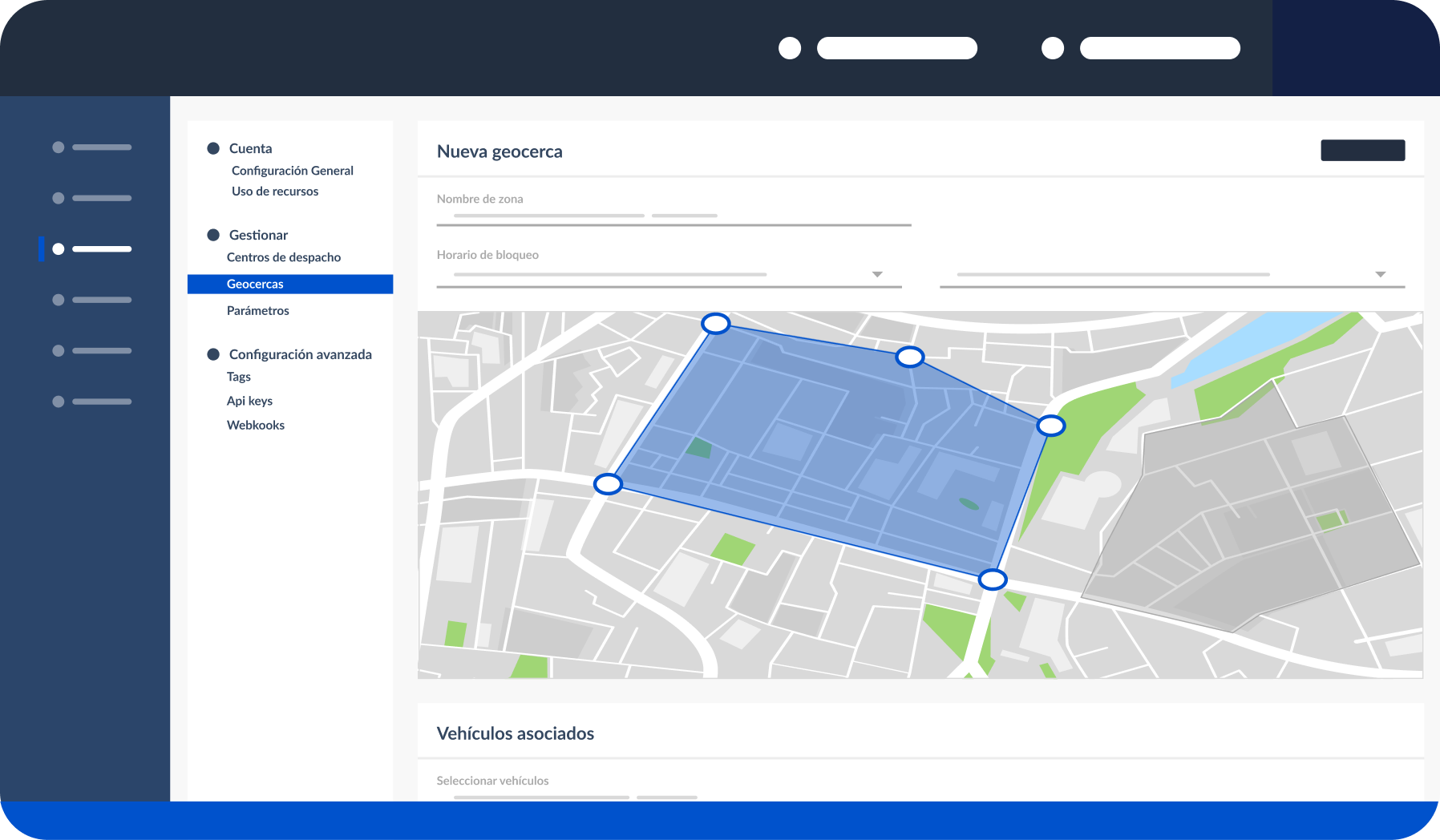Click the topmost vertex handle of blue geofence
The image size is (1440, 840).
click(715, 324)
